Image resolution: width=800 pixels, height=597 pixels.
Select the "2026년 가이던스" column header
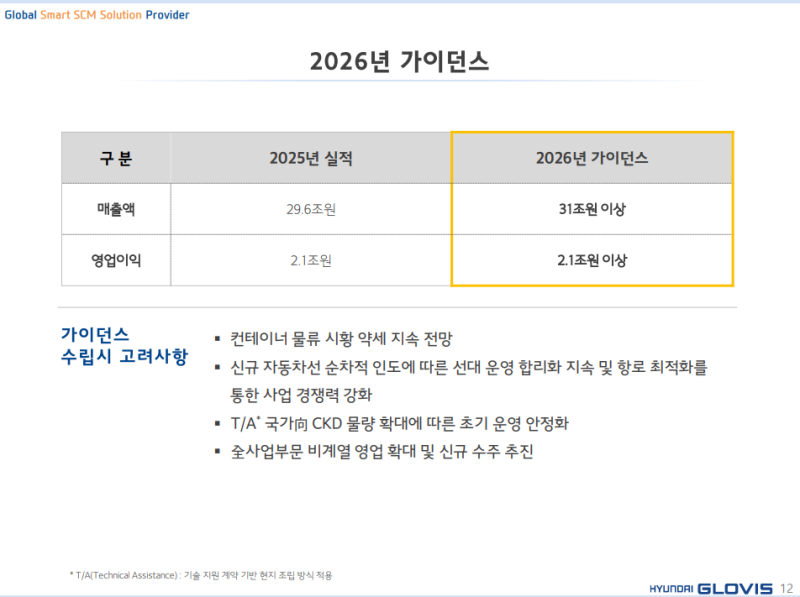592,158
